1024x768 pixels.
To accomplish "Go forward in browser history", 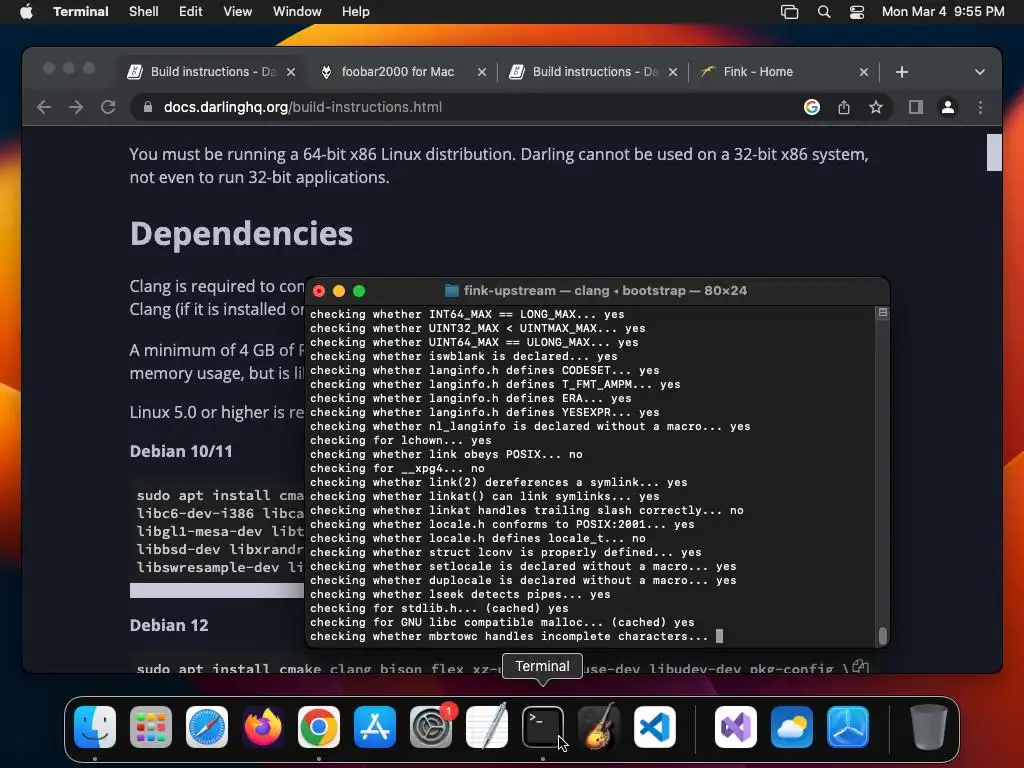I will pos(76,107).
